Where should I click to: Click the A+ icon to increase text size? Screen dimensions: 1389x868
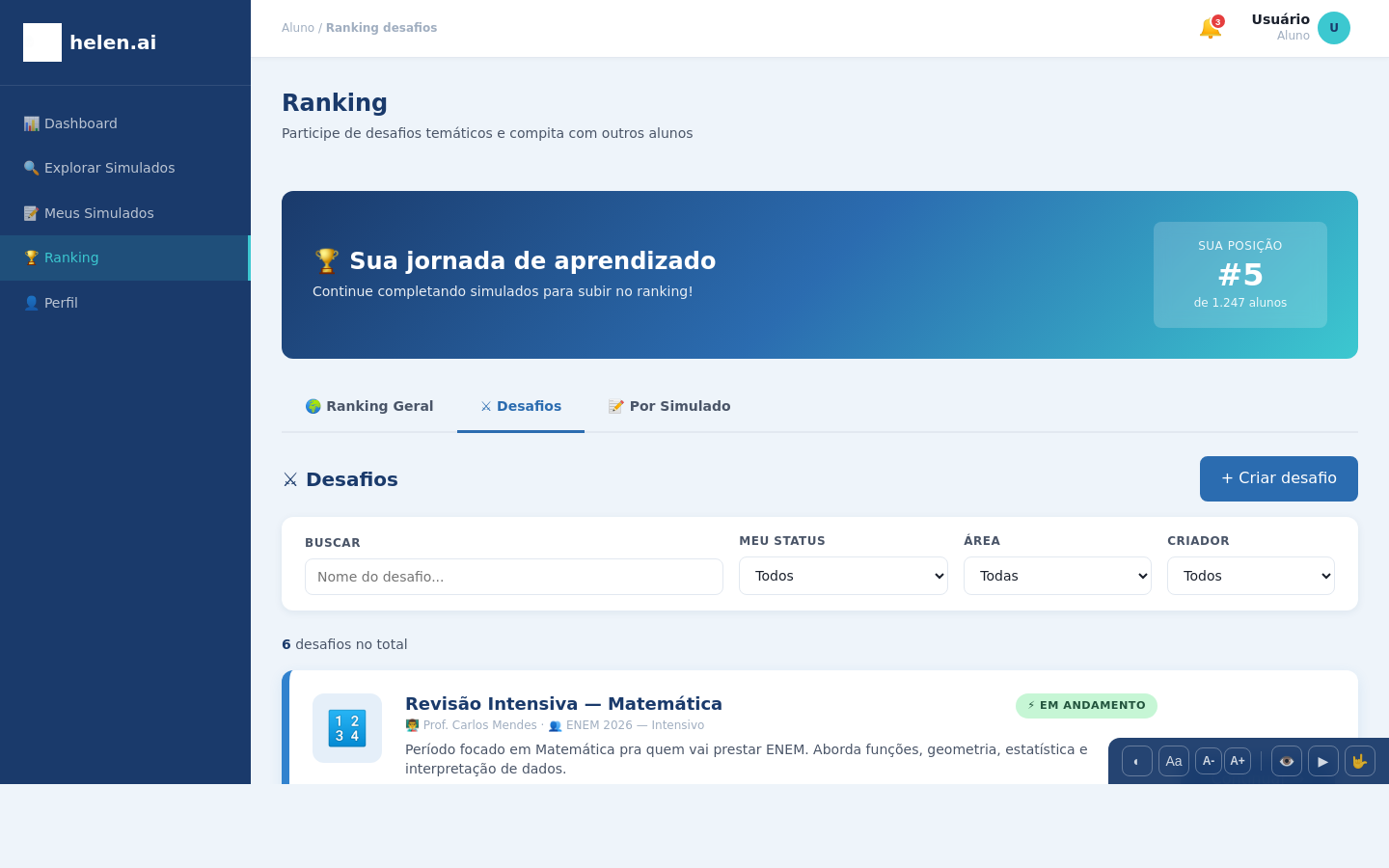(1238, 761)
